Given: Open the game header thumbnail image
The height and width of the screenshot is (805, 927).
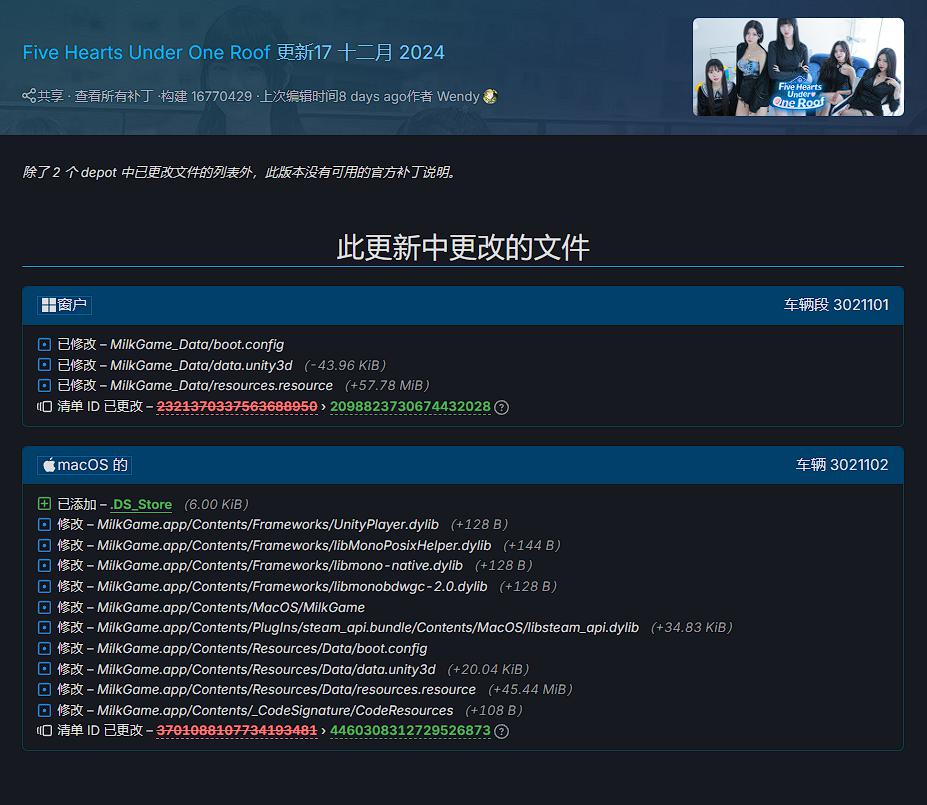Looking at the screenshot, I should [x=798, y=67].
